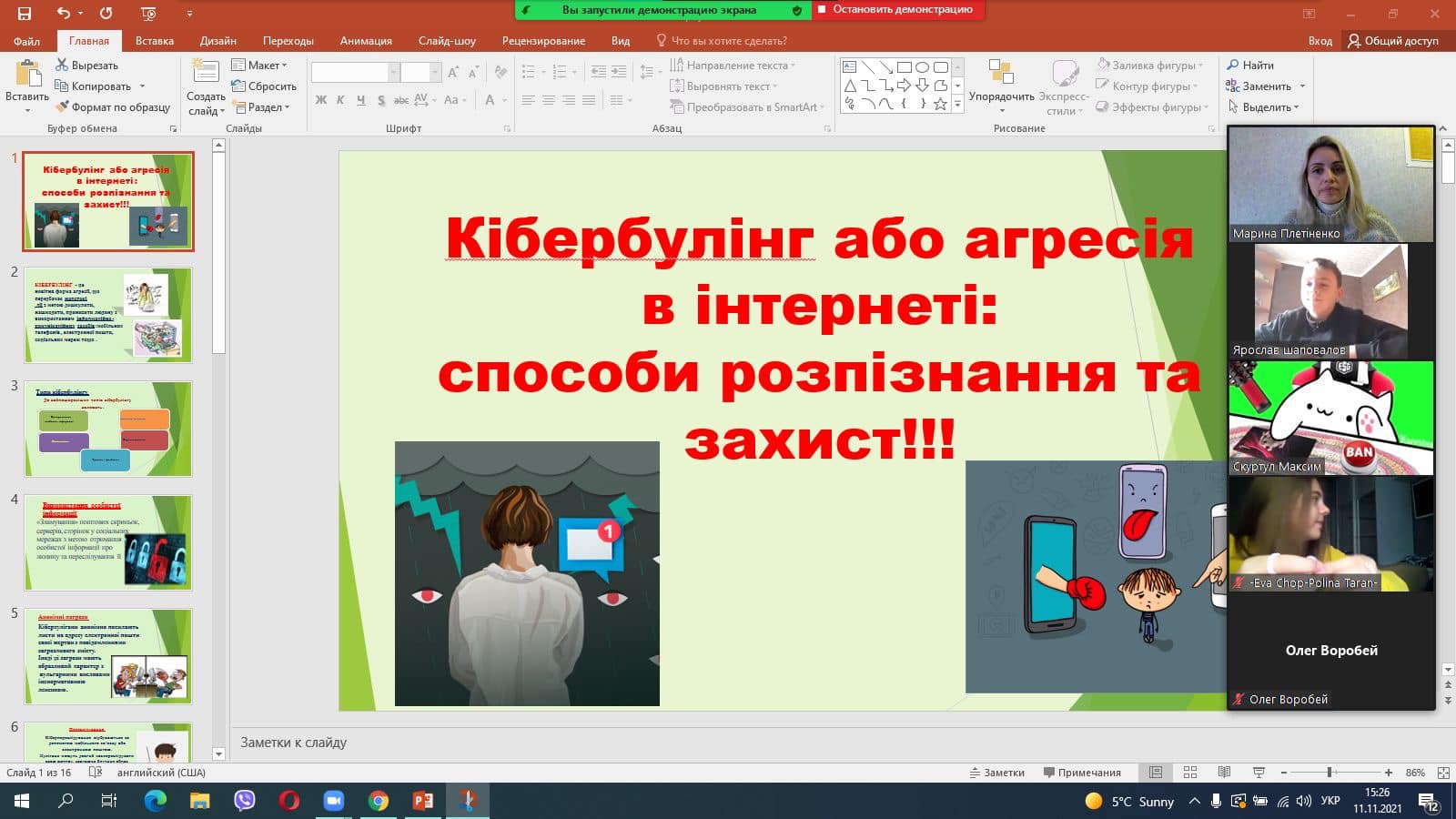Switch to the Переходы tab

point(288,41)
